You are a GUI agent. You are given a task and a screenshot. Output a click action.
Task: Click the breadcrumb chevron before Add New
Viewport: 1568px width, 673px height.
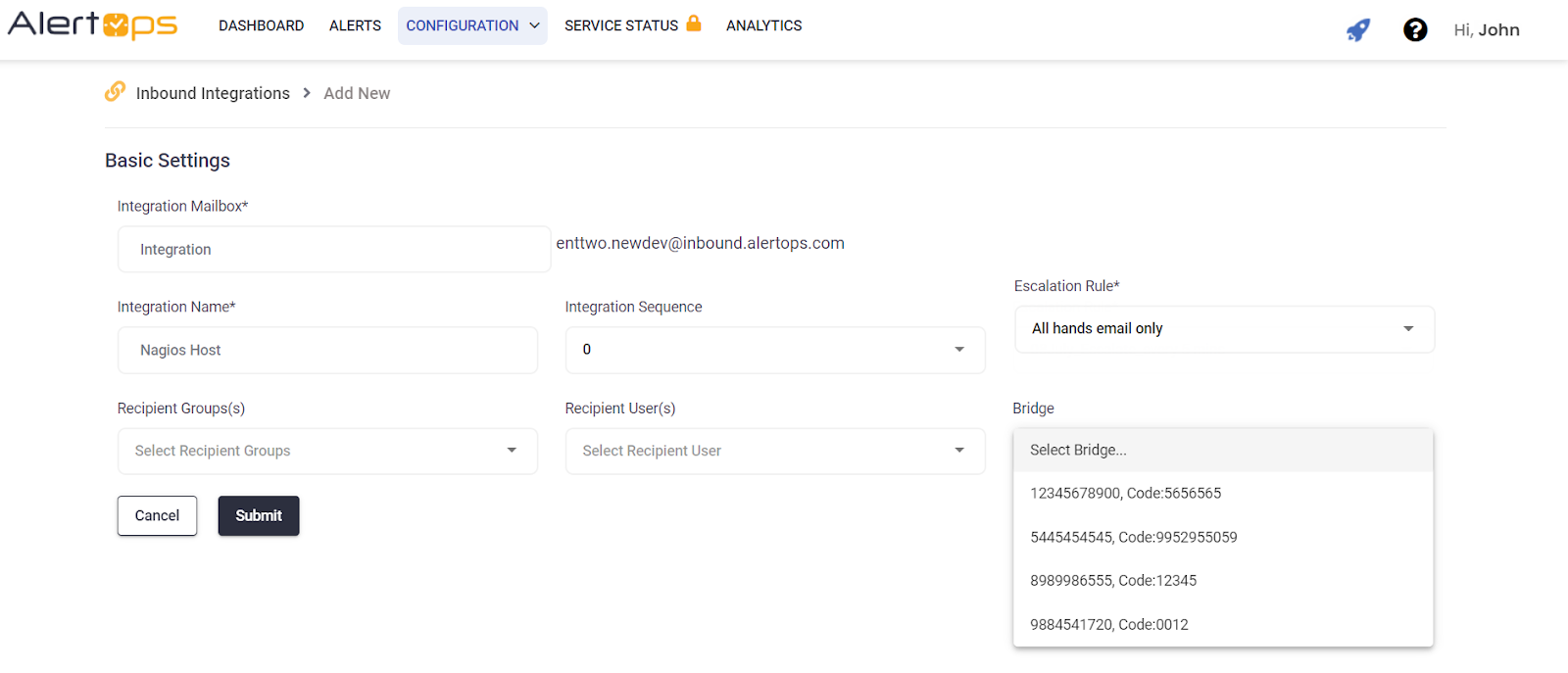click(x=307, y=93)
